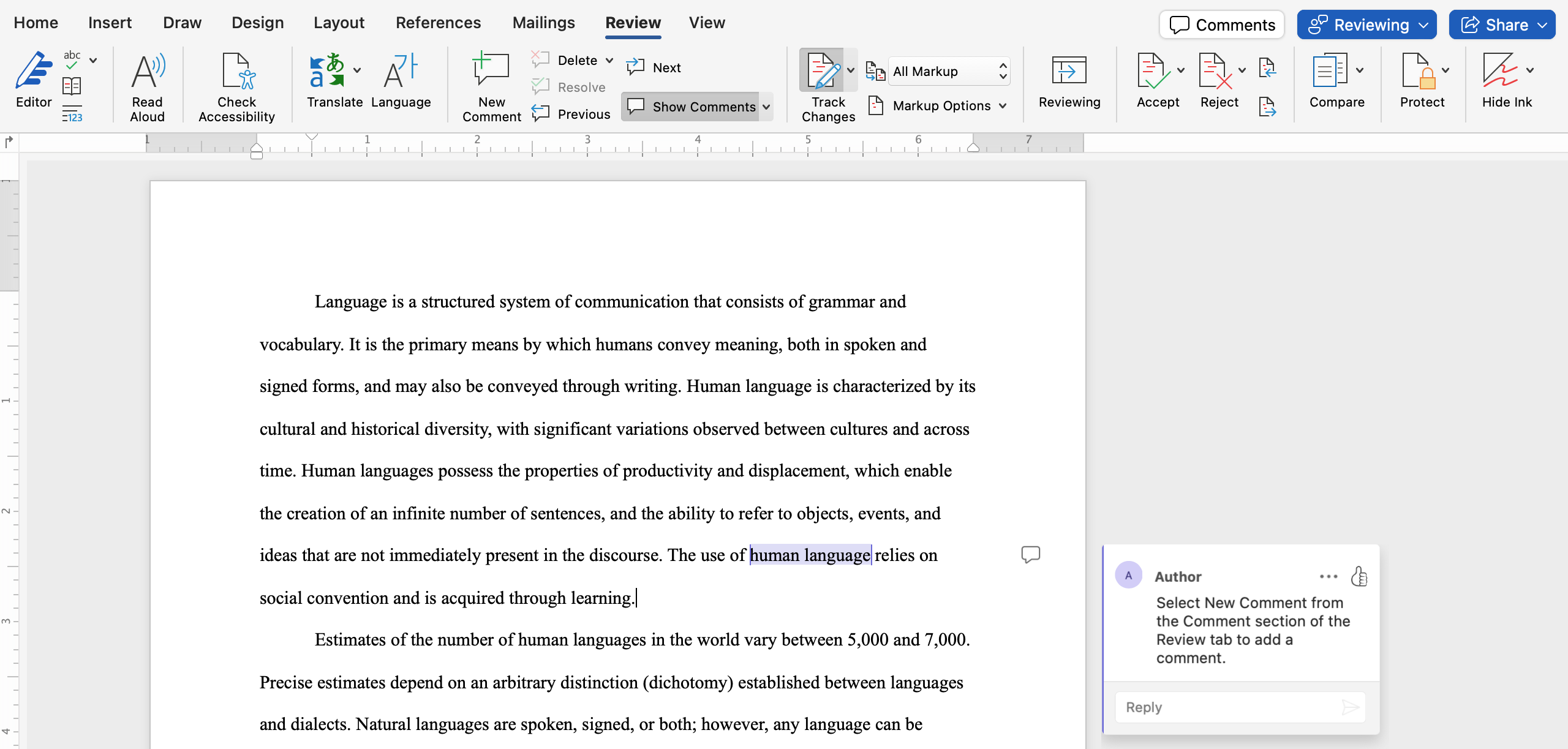Go to next change icon
The width and height of the screenshot is (1568, 749).
(1267, 107)
